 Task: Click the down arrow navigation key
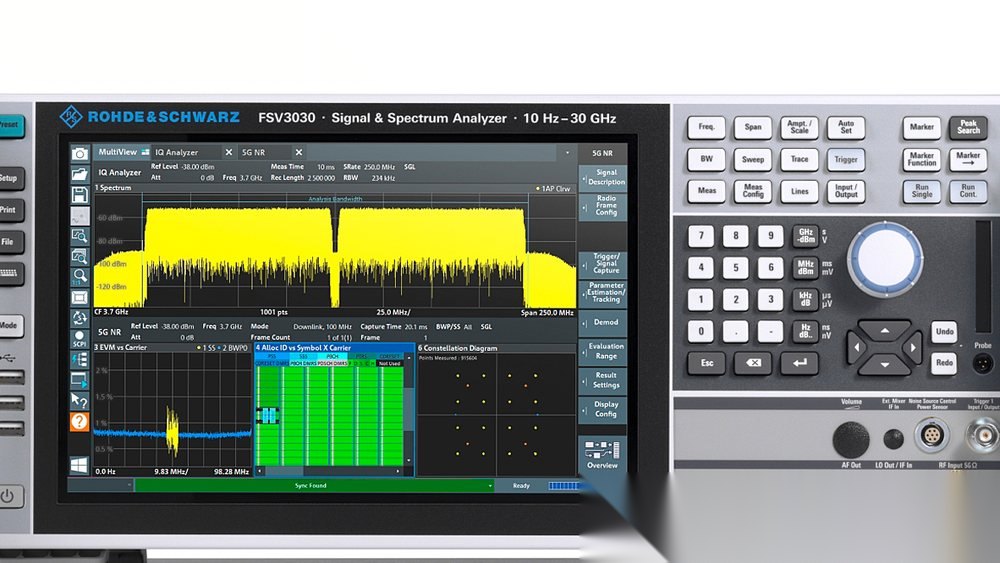(885, 365)
